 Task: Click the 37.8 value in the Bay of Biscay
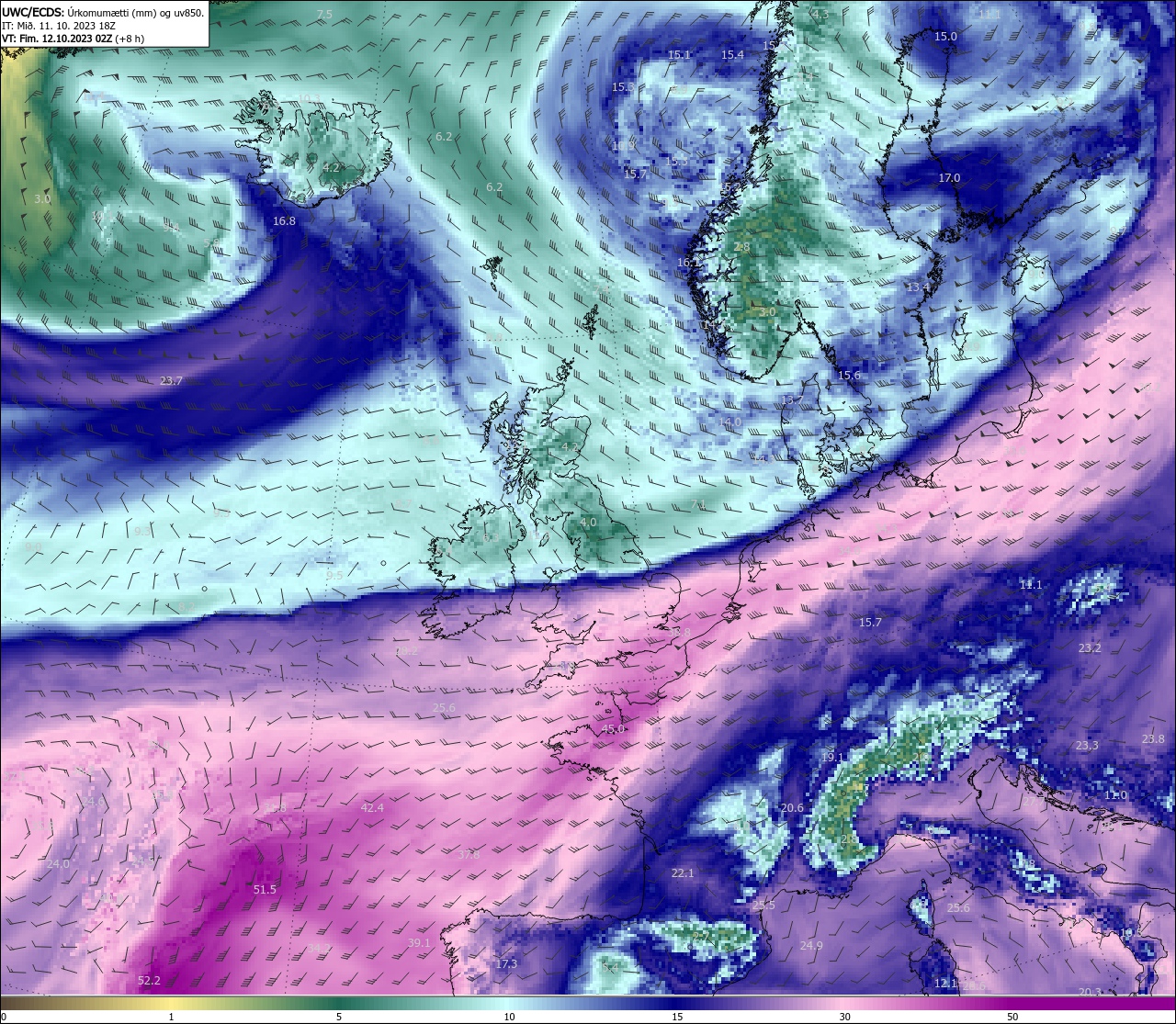[x=469, y=855]
